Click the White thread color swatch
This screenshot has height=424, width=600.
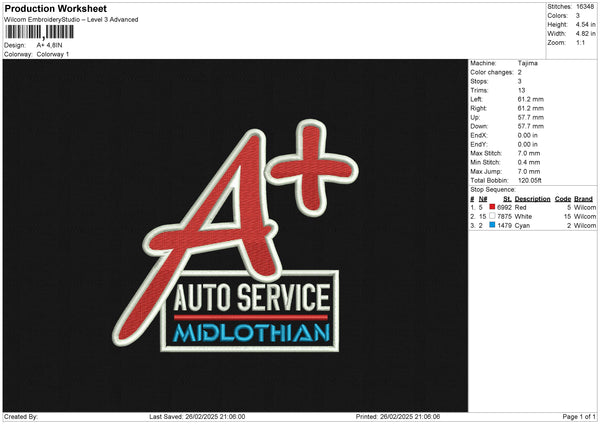click(x=492, y=216)
